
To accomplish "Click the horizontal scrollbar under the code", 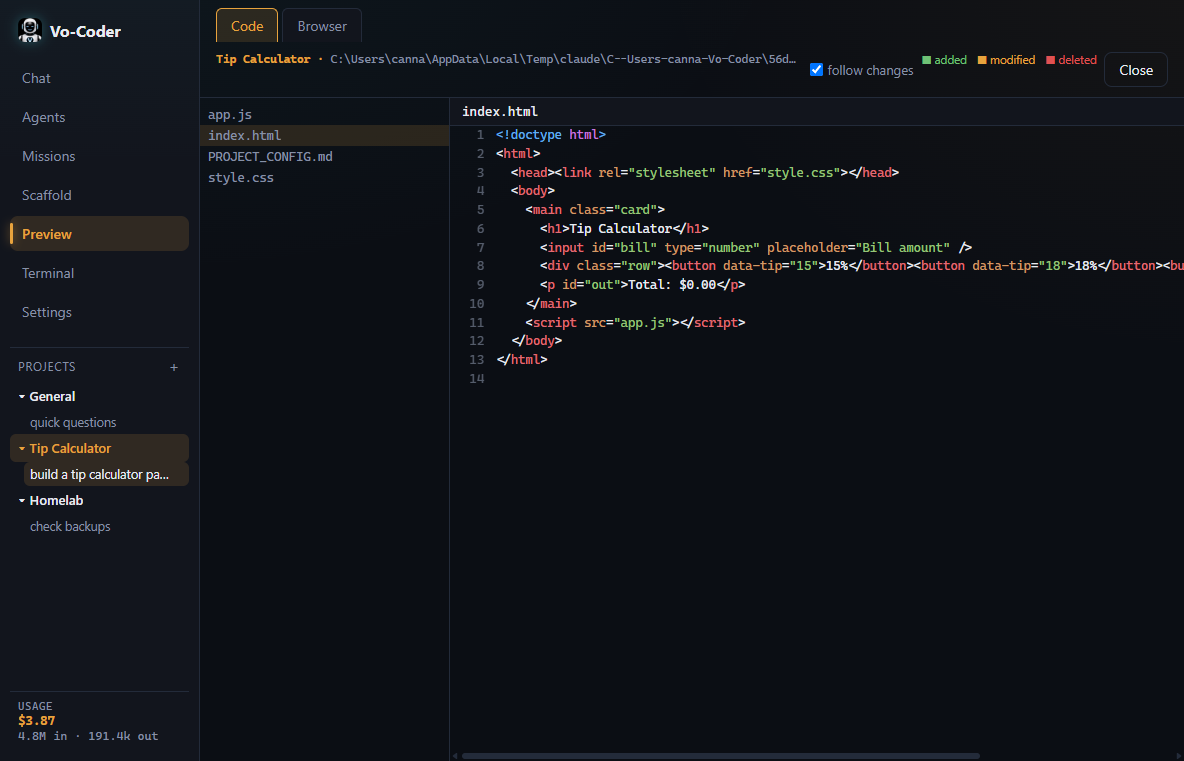I will pyautogui.click(x=720, y=756).
